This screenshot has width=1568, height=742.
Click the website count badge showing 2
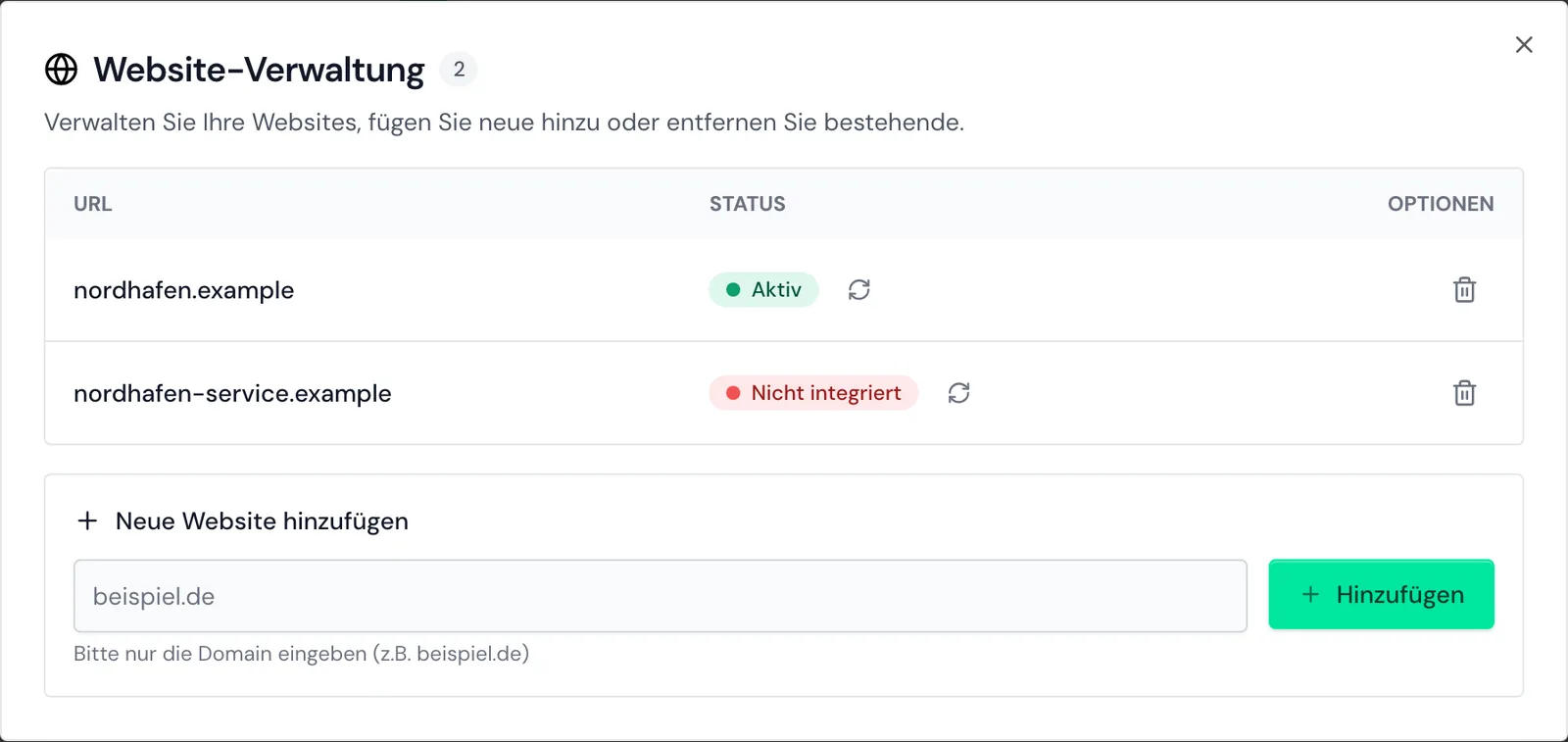coord(459,70)
